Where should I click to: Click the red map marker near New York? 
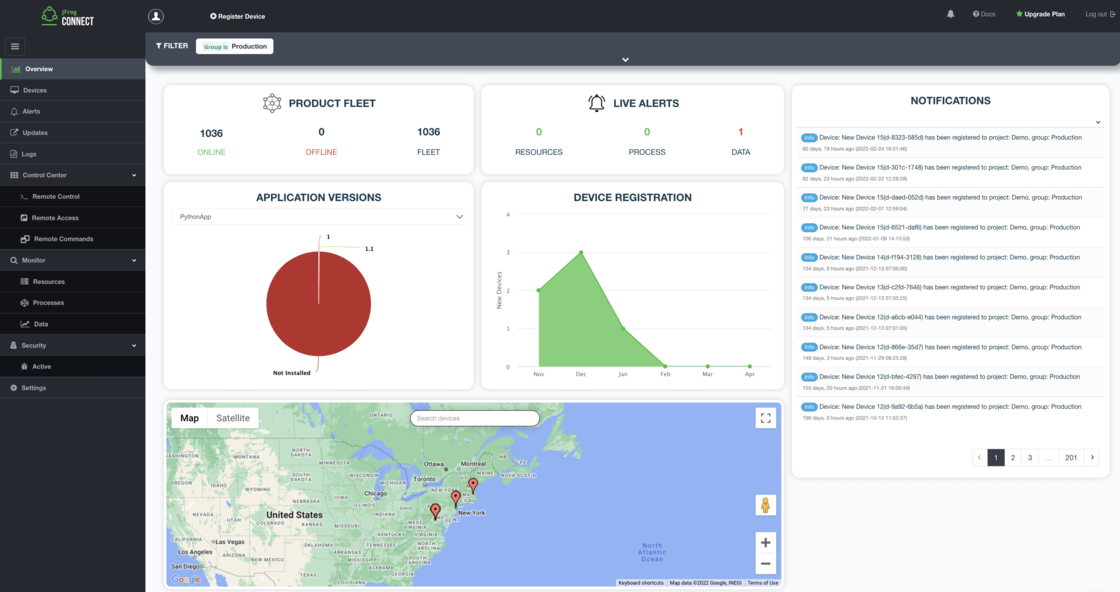click(456, 497)
